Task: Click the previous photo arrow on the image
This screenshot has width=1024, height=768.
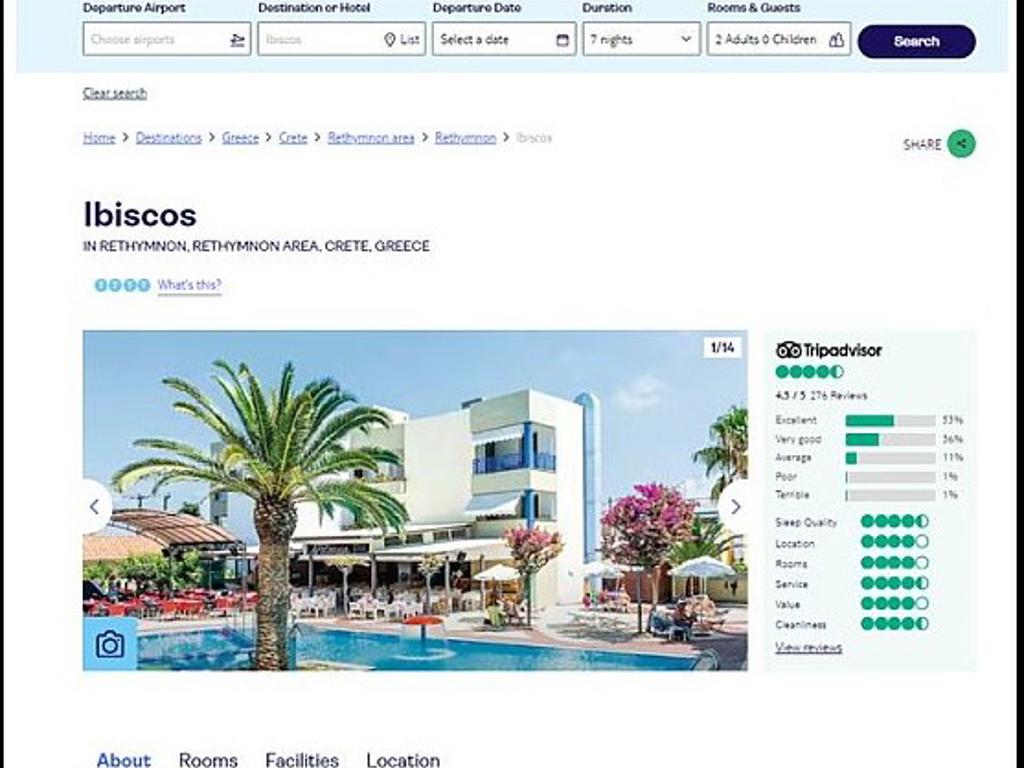Action: [x=95, y=507]
